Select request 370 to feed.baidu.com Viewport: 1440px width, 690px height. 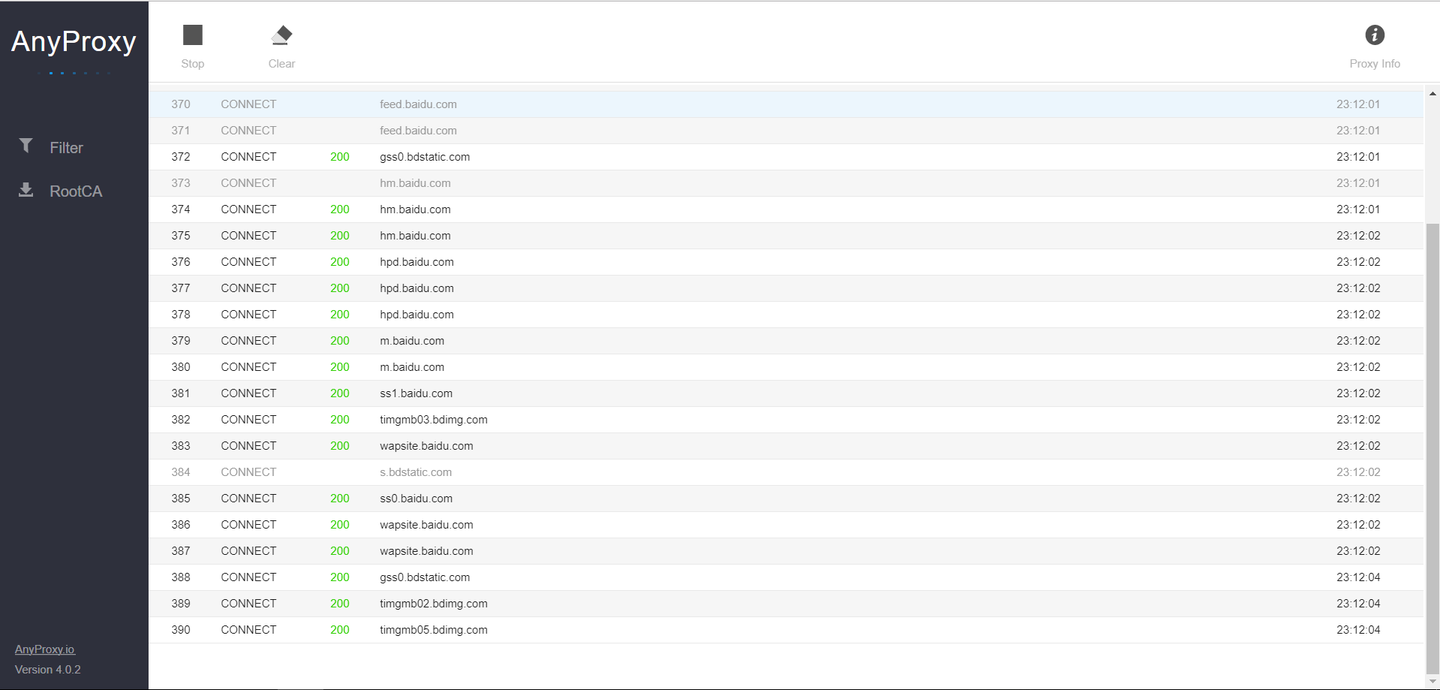pyautogui.click(x=418, y=104)
